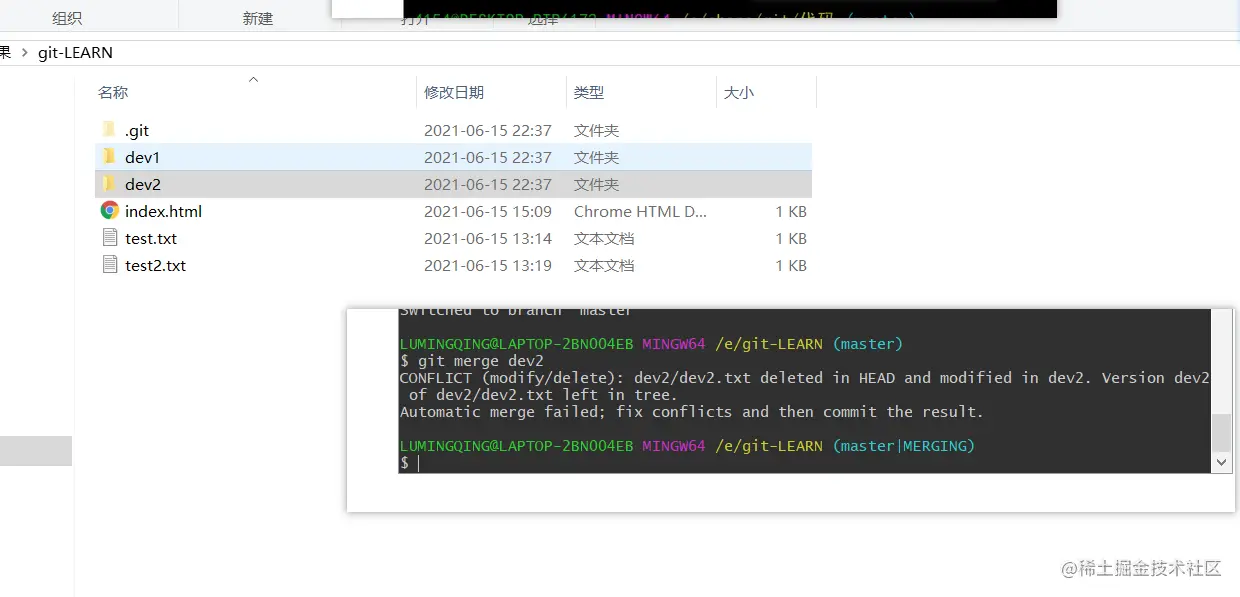Image resolution: width=1240 pixels, height=597 pixels.
Task: Sort files by 修改日期 column header
Action: (x=454, y=92)
